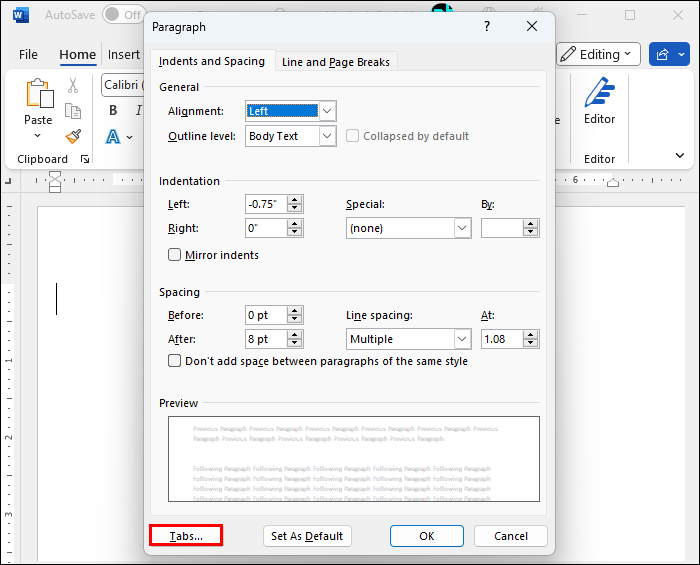
Task: Click the Tabs... button
Action: (186, 536)
